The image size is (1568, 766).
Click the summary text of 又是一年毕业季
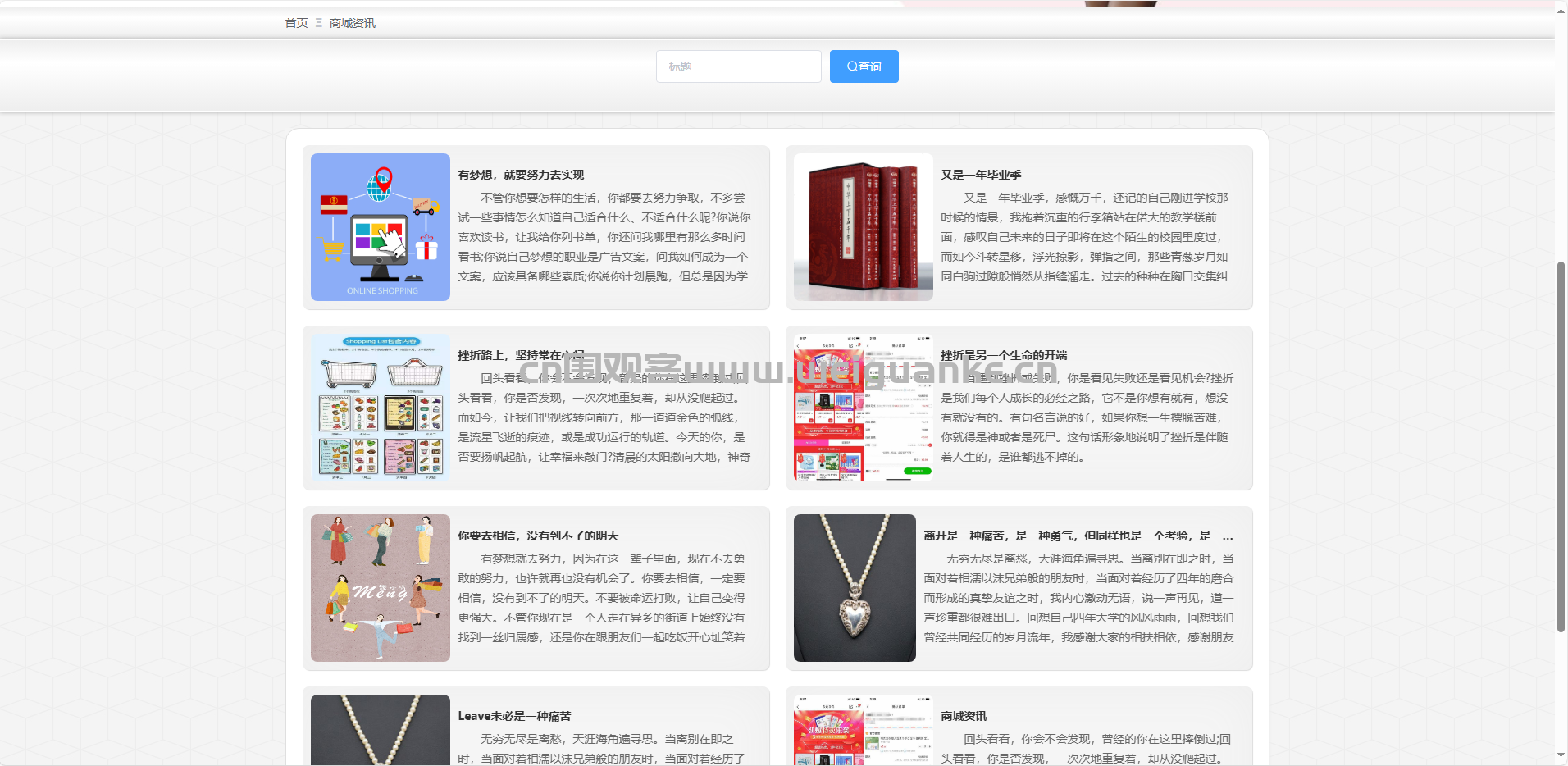1084,237
